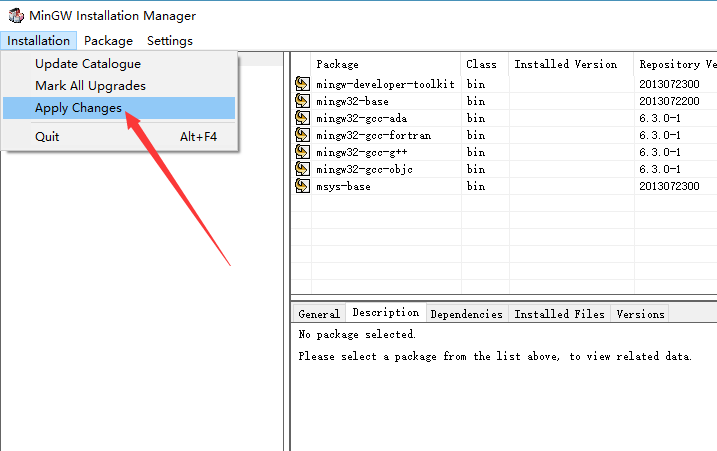717x451 pixels.
Task: Switch to the Description tab
Action: coord(386,312)
